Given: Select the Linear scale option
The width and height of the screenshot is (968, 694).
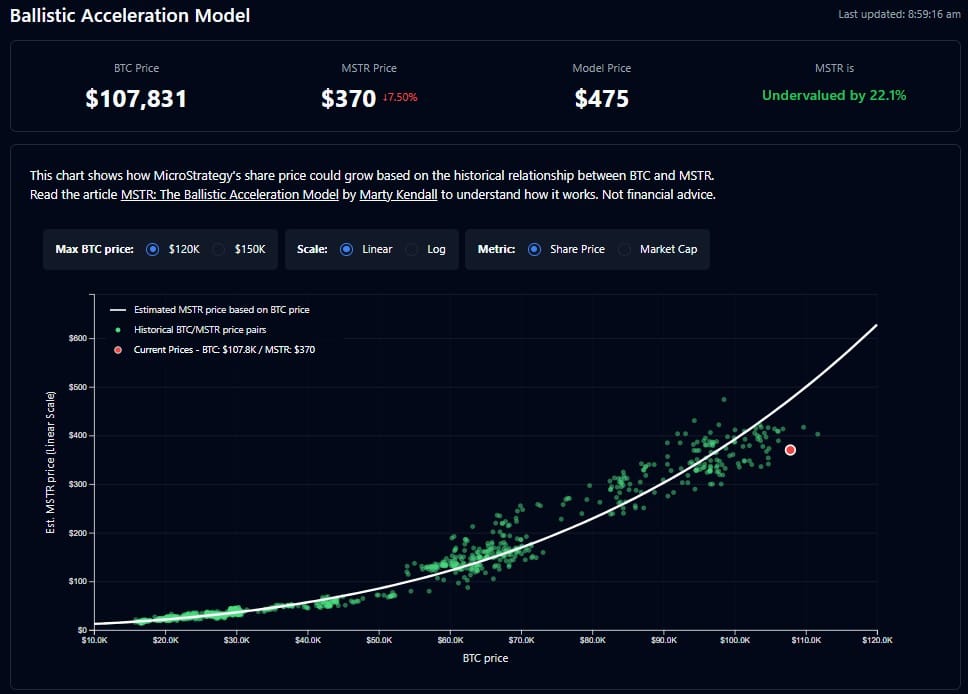Looking at the screenshot, I should [x=347, y=249].
